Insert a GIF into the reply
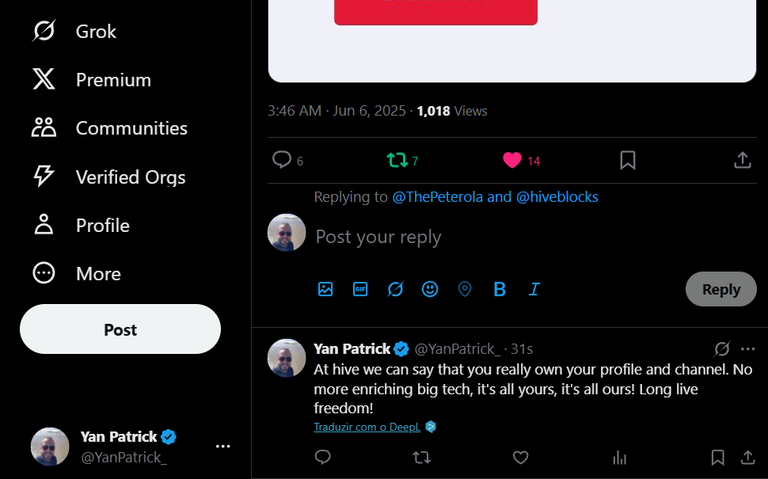The image size is (768, 479). coord(360,289)
